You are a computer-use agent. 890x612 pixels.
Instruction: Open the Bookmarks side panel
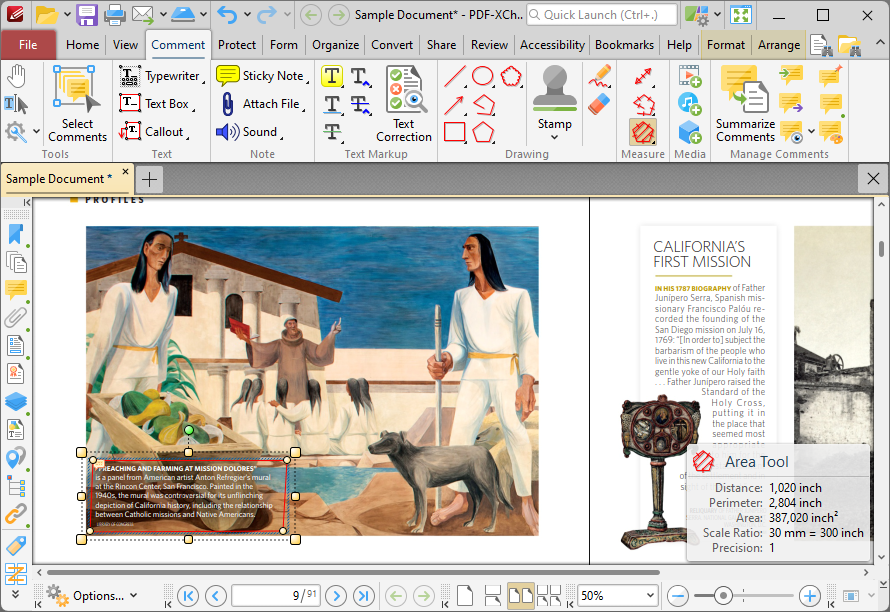pyautogui.click(x=16, y=234)
